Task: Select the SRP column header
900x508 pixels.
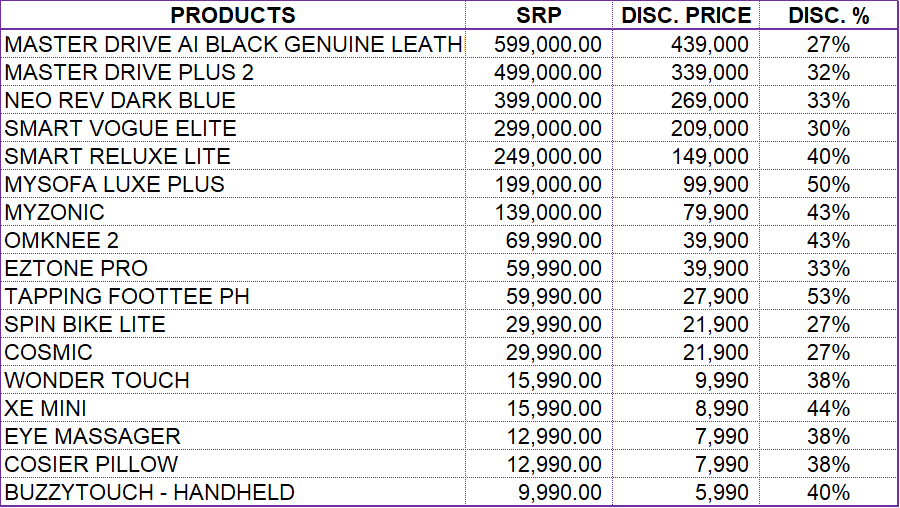Action: point(538,15)
